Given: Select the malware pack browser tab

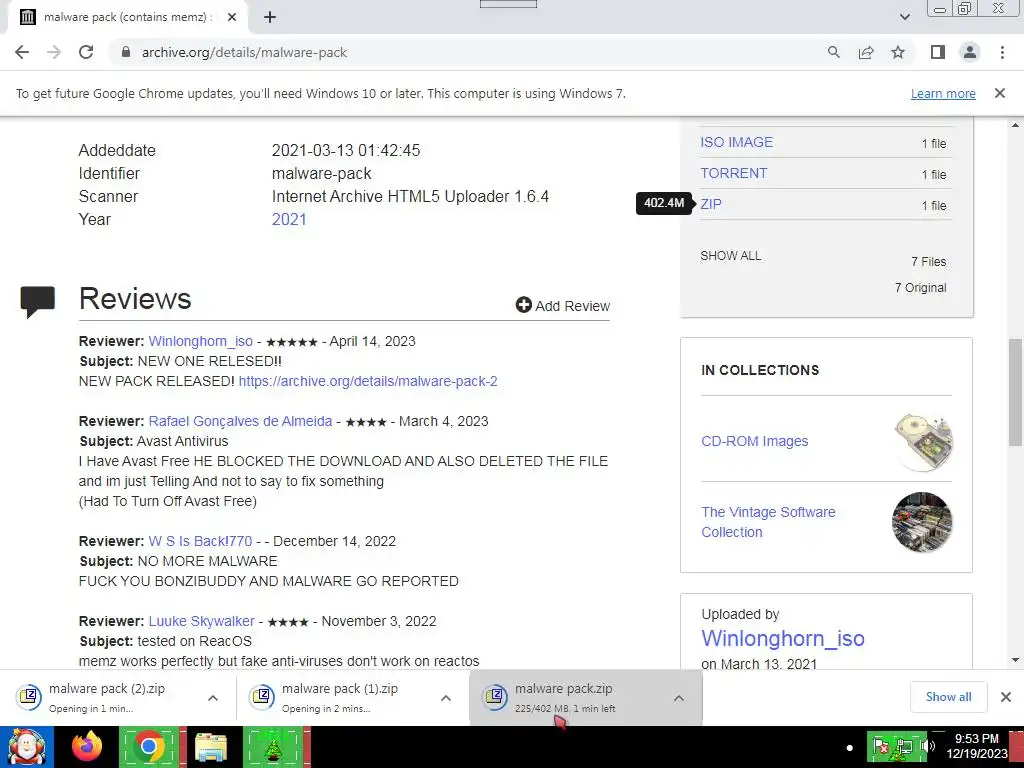Looking at the screenshot, I should [x=127, y=18].
